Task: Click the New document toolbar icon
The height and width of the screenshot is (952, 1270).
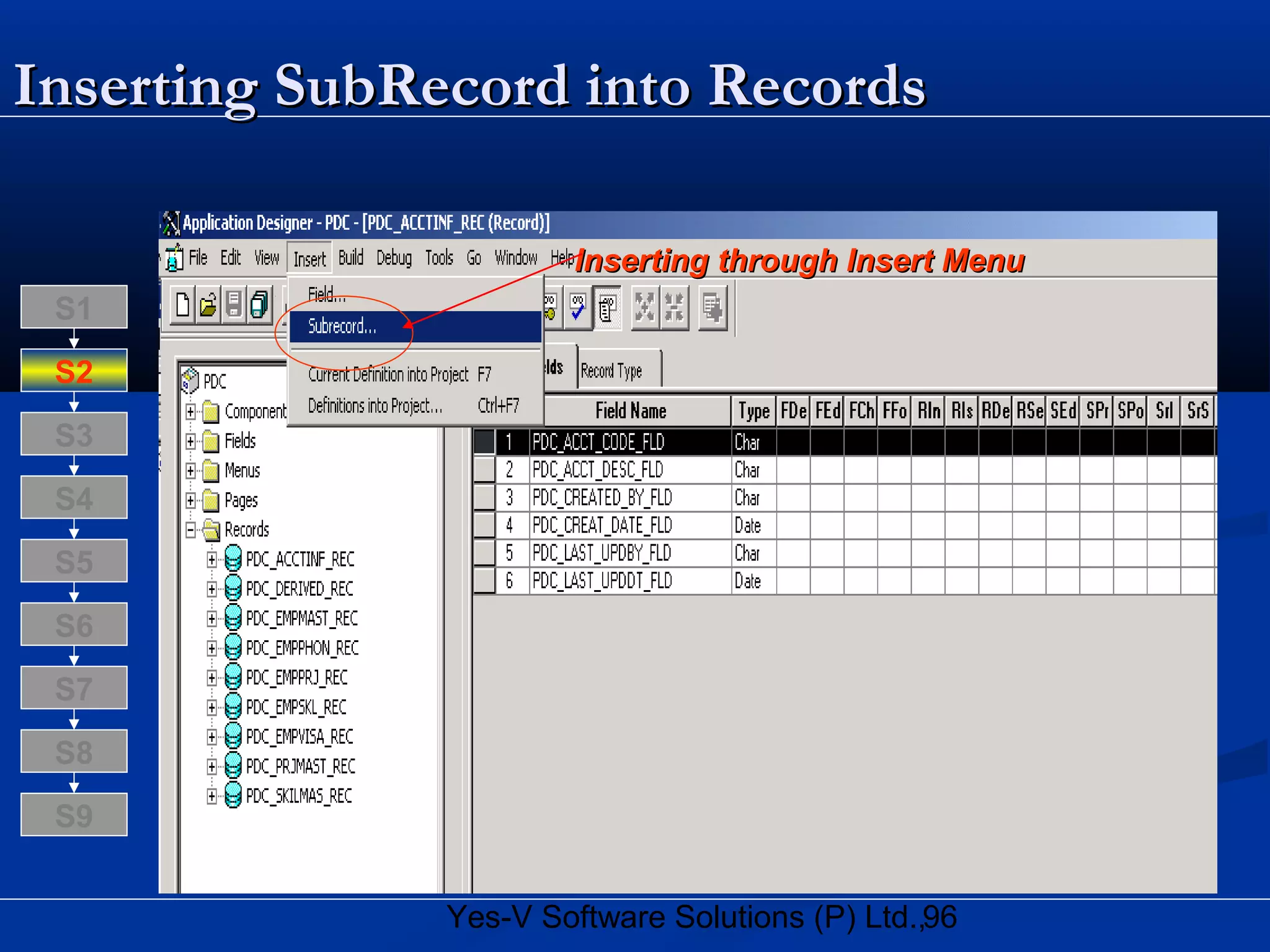Action: pyautogui.click(x=183, y=305)
